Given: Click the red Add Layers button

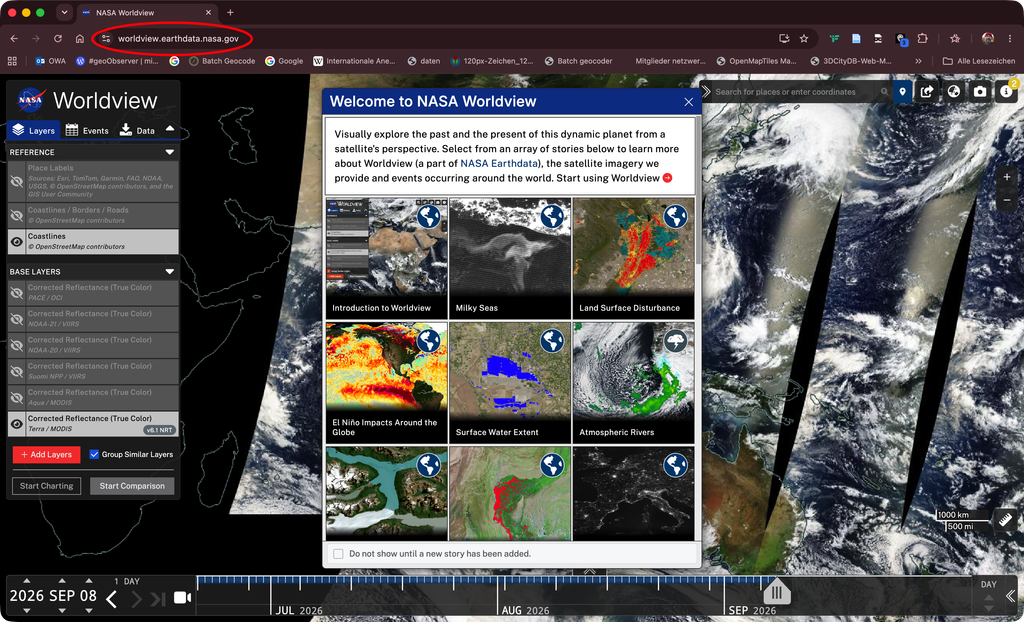Looking at the screenshot, I should click(x=46, y=455).
